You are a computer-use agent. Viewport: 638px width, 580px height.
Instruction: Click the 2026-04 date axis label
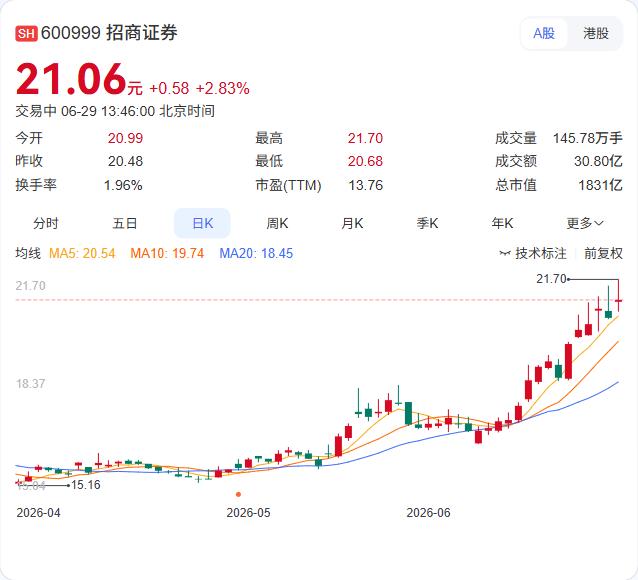[38, 513]
